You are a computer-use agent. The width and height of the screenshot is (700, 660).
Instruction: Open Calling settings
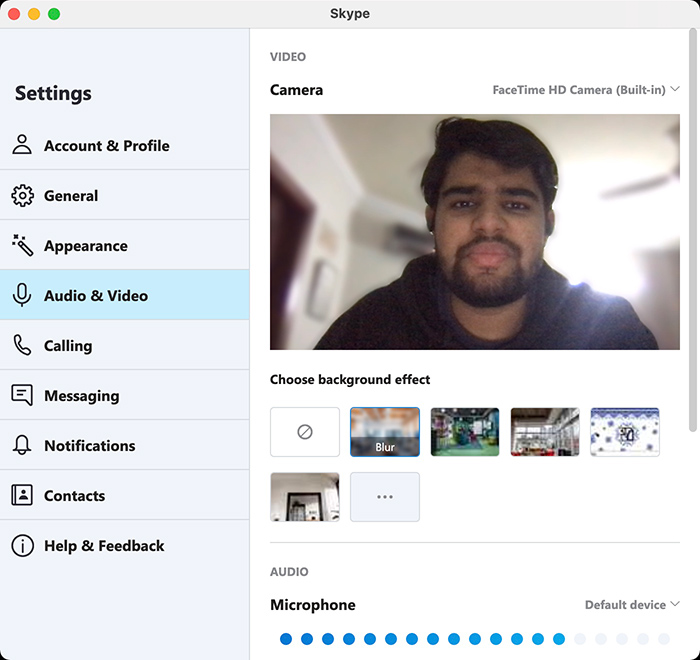pyautogui.click(x=125, y=345)
